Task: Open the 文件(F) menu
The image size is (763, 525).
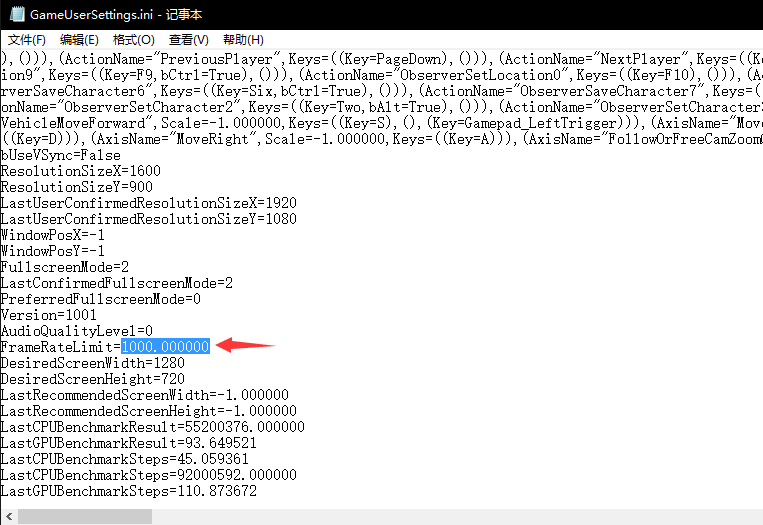Action: click(27, 40)
